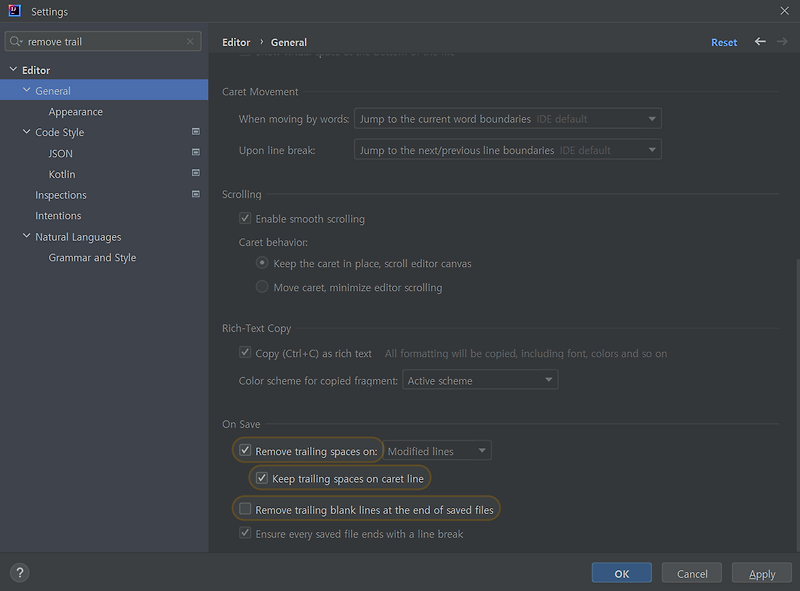The width and height of the screenshot is (800, 591).
Task: Click the forward navigation arrow
Action: pyautogui.click(x=782, y=41)
